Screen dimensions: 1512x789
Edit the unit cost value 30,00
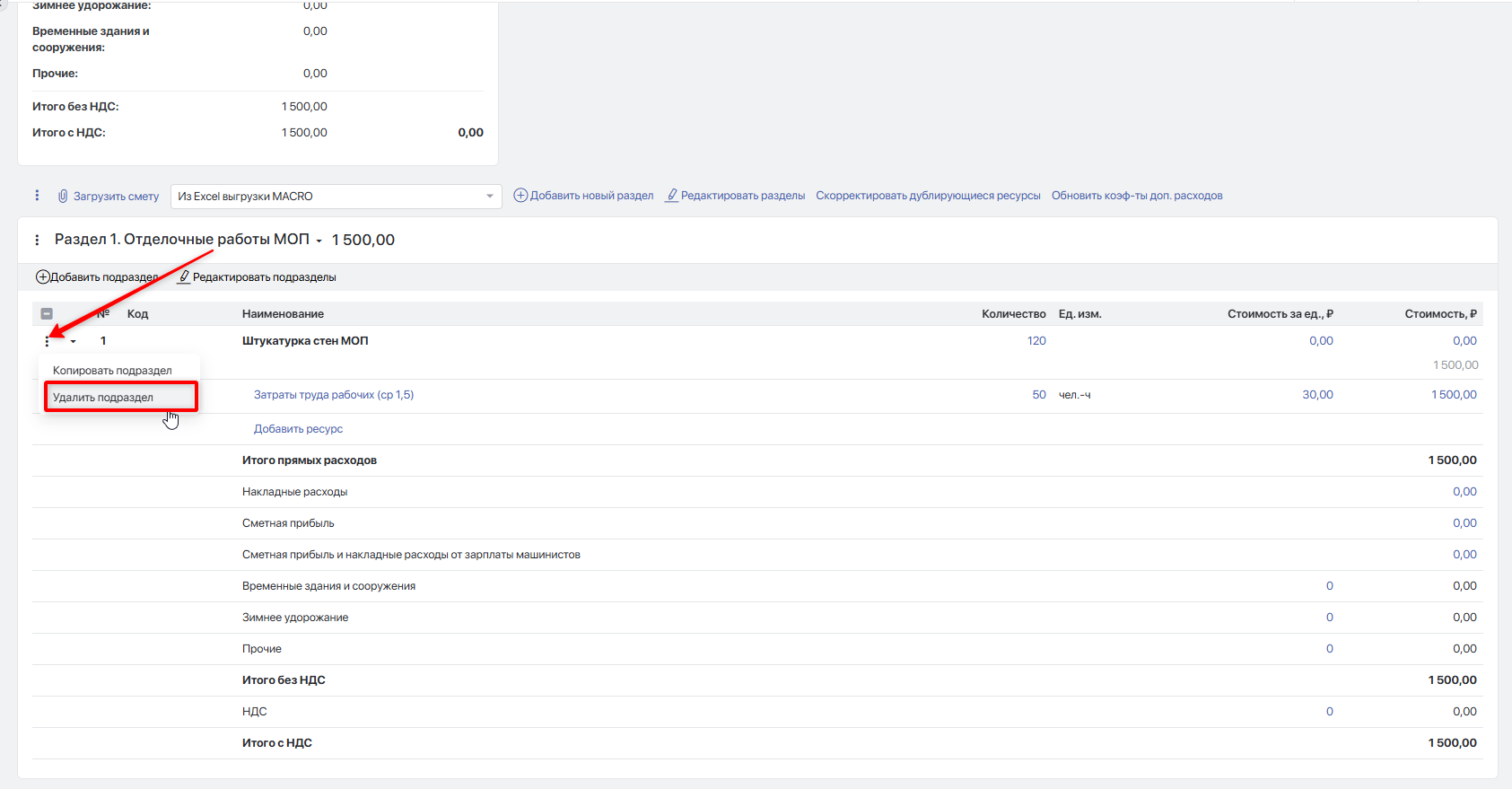[x=1317, y=395]
